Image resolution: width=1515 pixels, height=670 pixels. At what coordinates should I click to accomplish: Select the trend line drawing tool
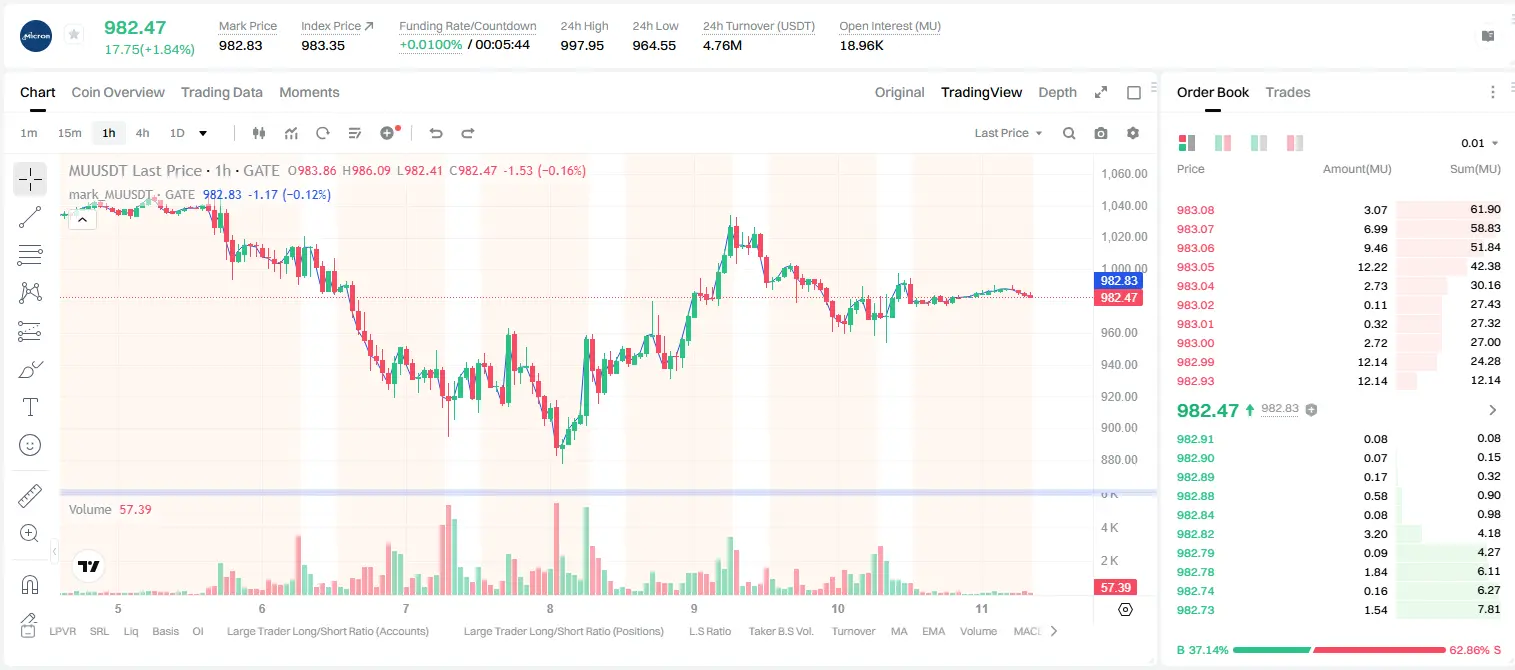pos(30,217)
